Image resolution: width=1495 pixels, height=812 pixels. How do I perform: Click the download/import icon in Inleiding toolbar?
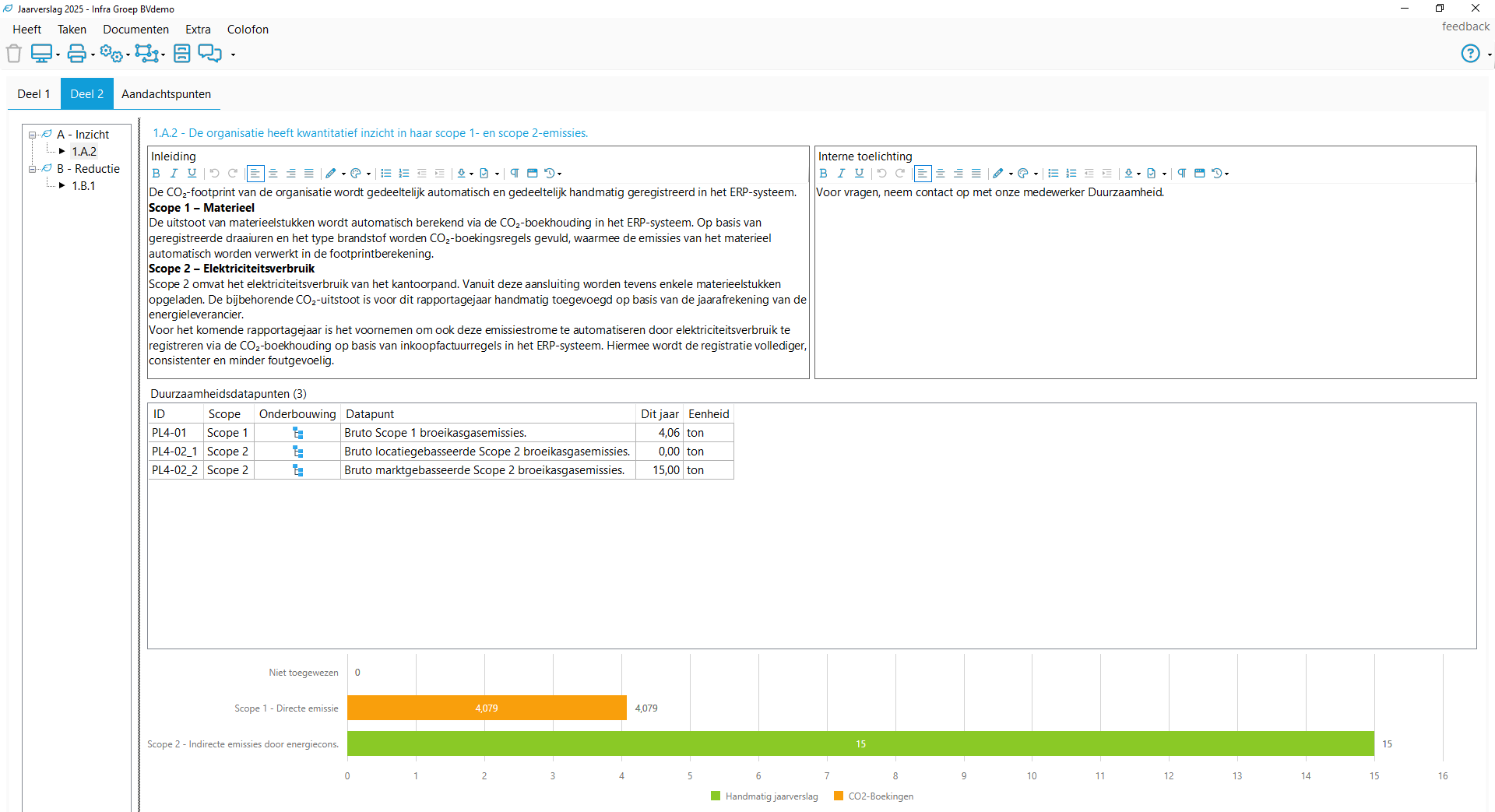point(462,174)
